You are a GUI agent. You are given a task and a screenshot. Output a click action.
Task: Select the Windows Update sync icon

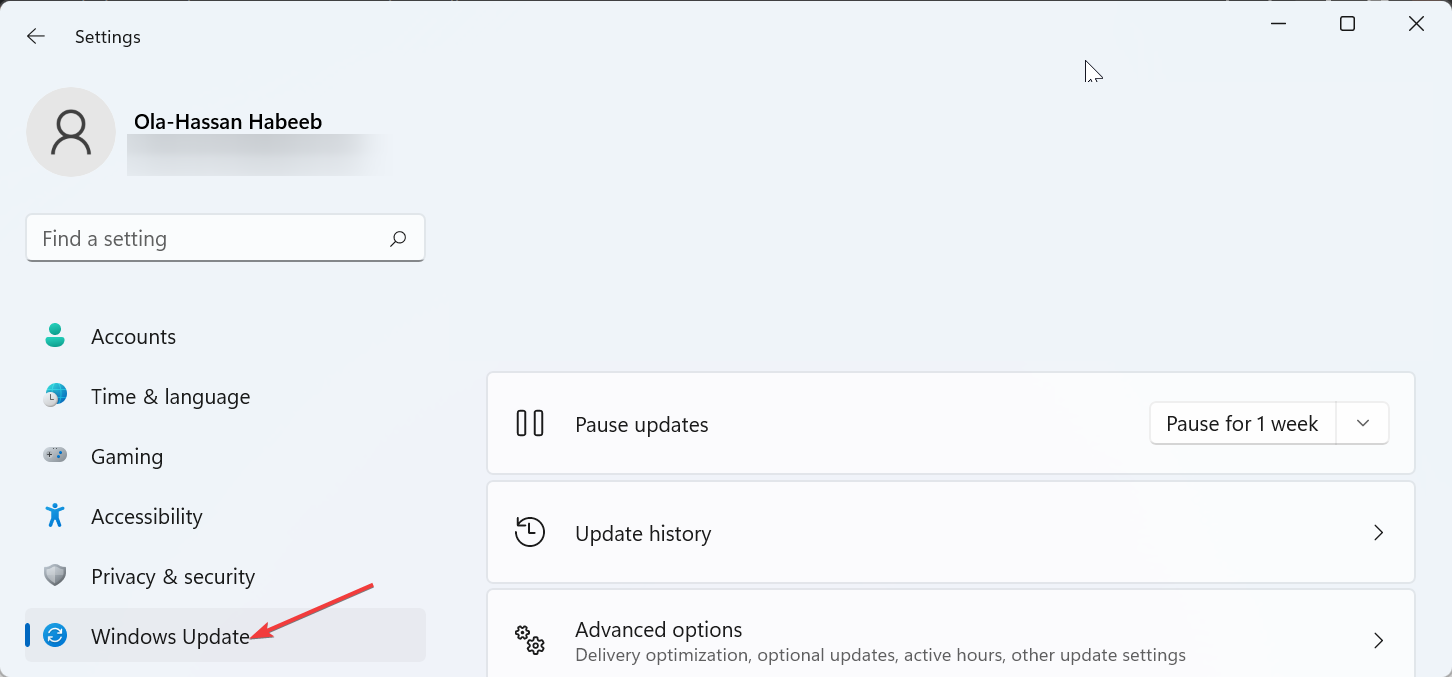(55, 636)
